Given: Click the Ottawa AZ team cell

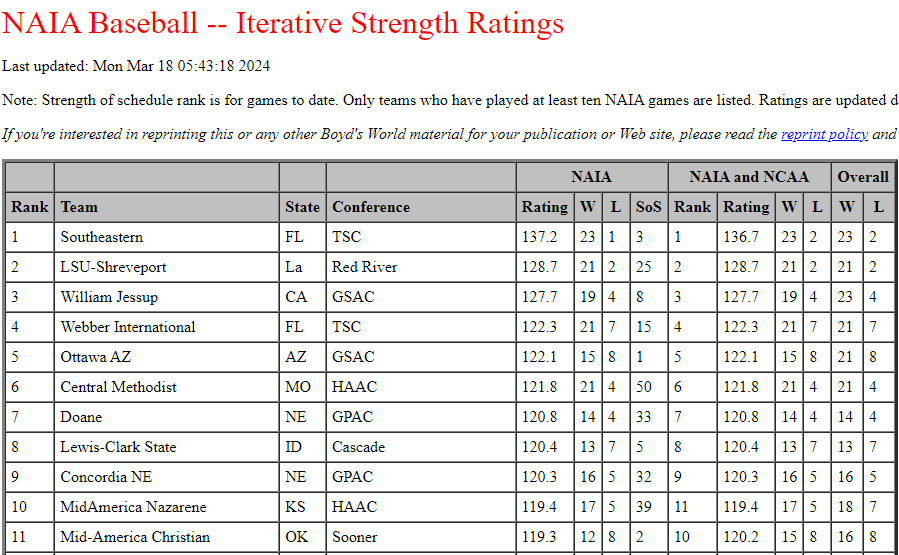Looking at the screenshot, I should (95, 357).
